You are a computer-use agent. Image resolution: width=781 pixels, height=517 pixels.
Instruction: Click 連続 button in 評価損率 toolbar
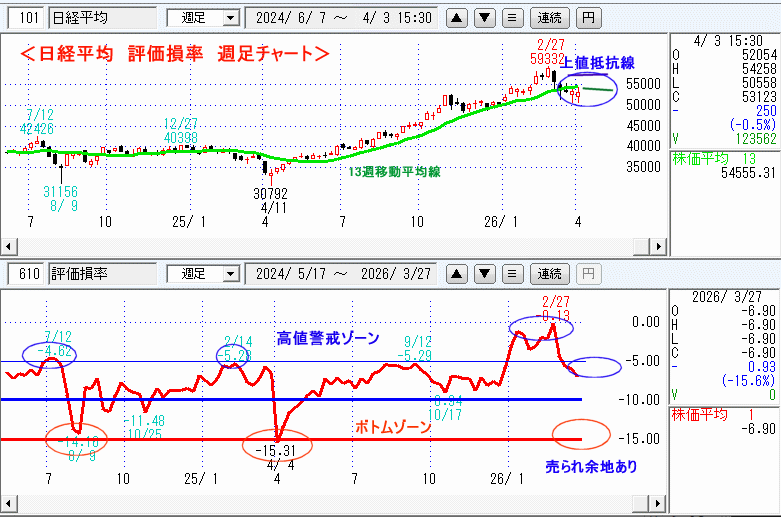(549, 274)
